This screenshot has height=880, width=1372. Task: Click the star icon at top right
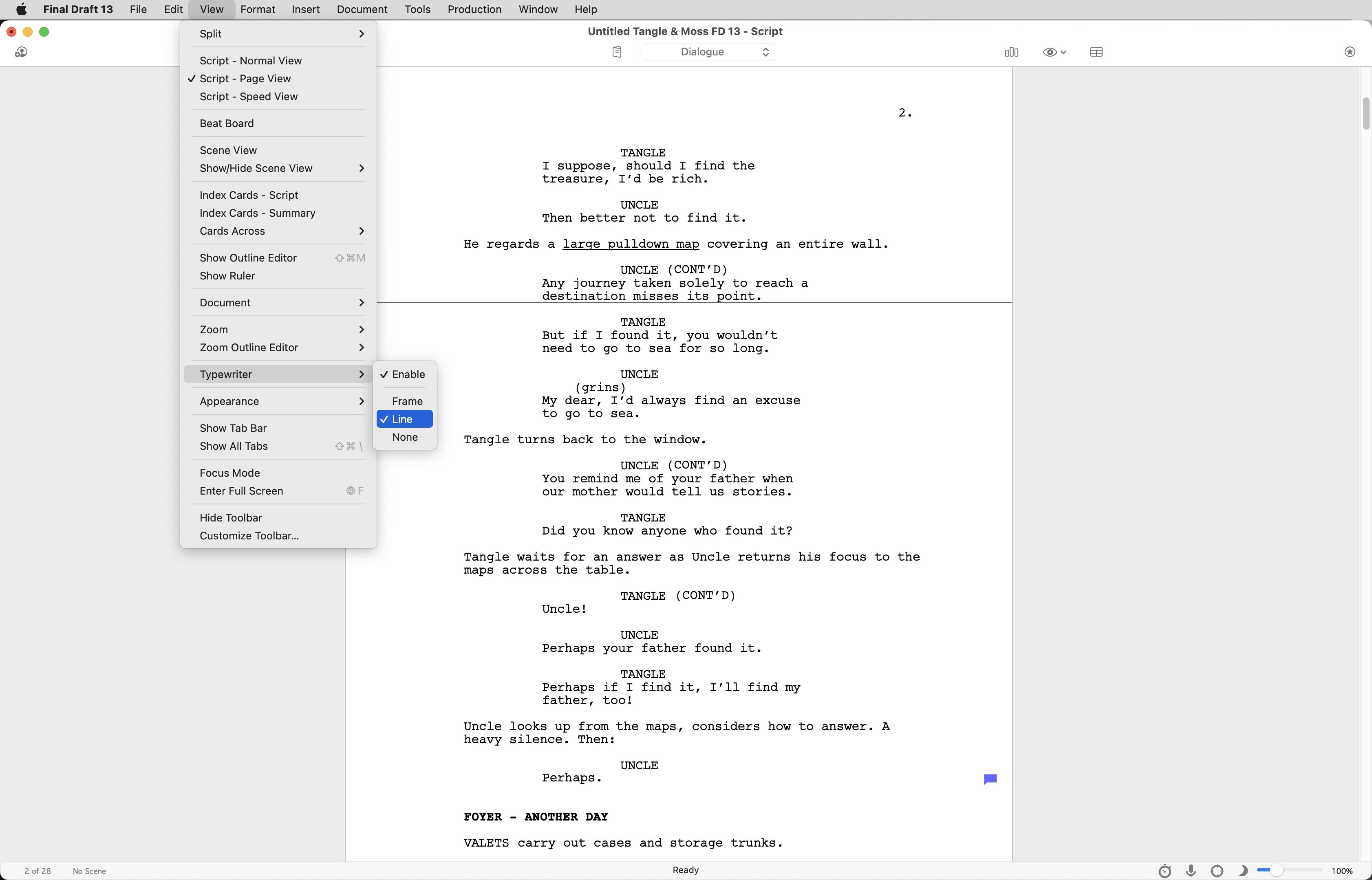[1350, 52]
